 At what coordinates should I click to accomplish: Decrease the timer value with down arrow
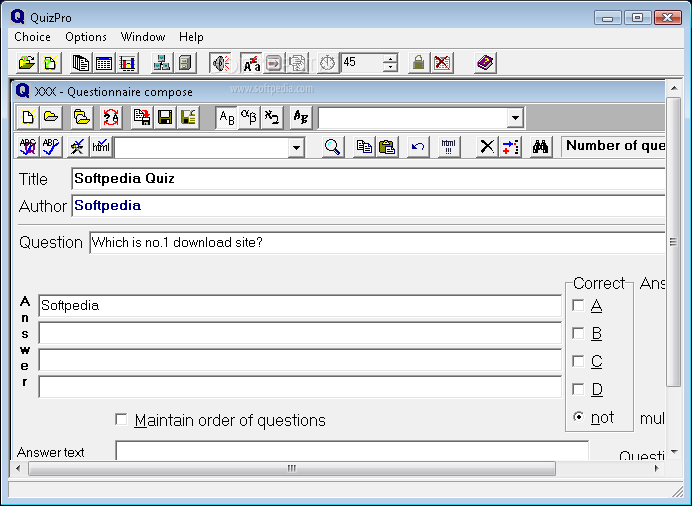(390, 67)
